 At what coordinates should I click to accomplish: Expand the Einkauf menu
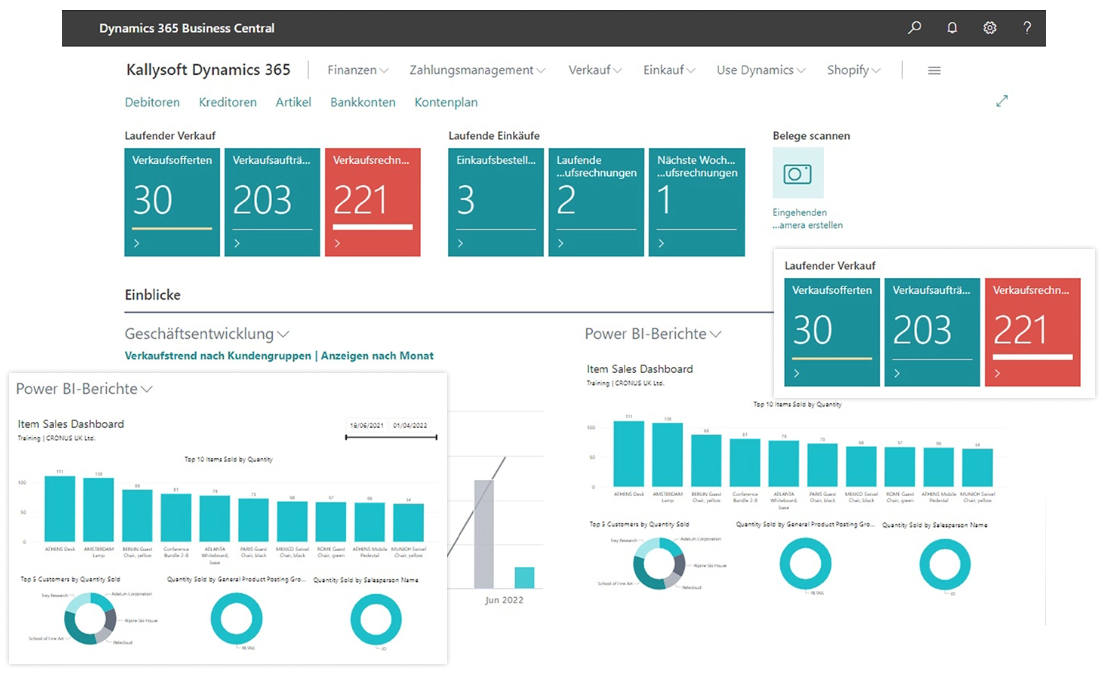point(669,70)
